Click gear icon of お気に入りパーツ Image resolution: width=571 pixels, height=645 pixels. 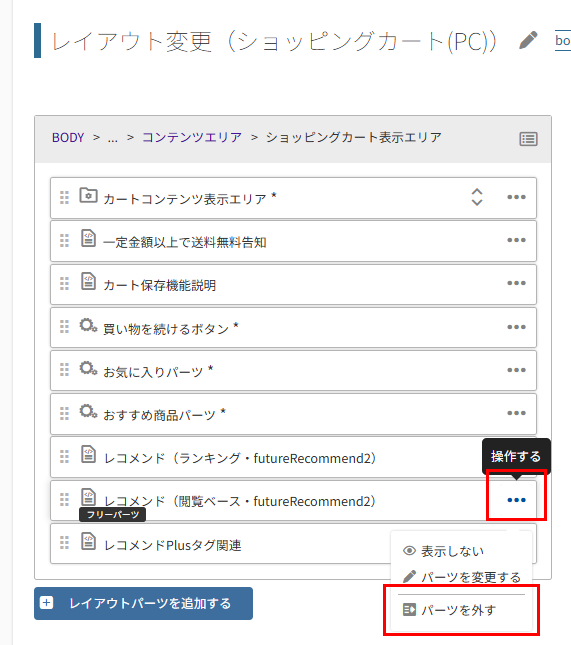click(x=88, y=369)
